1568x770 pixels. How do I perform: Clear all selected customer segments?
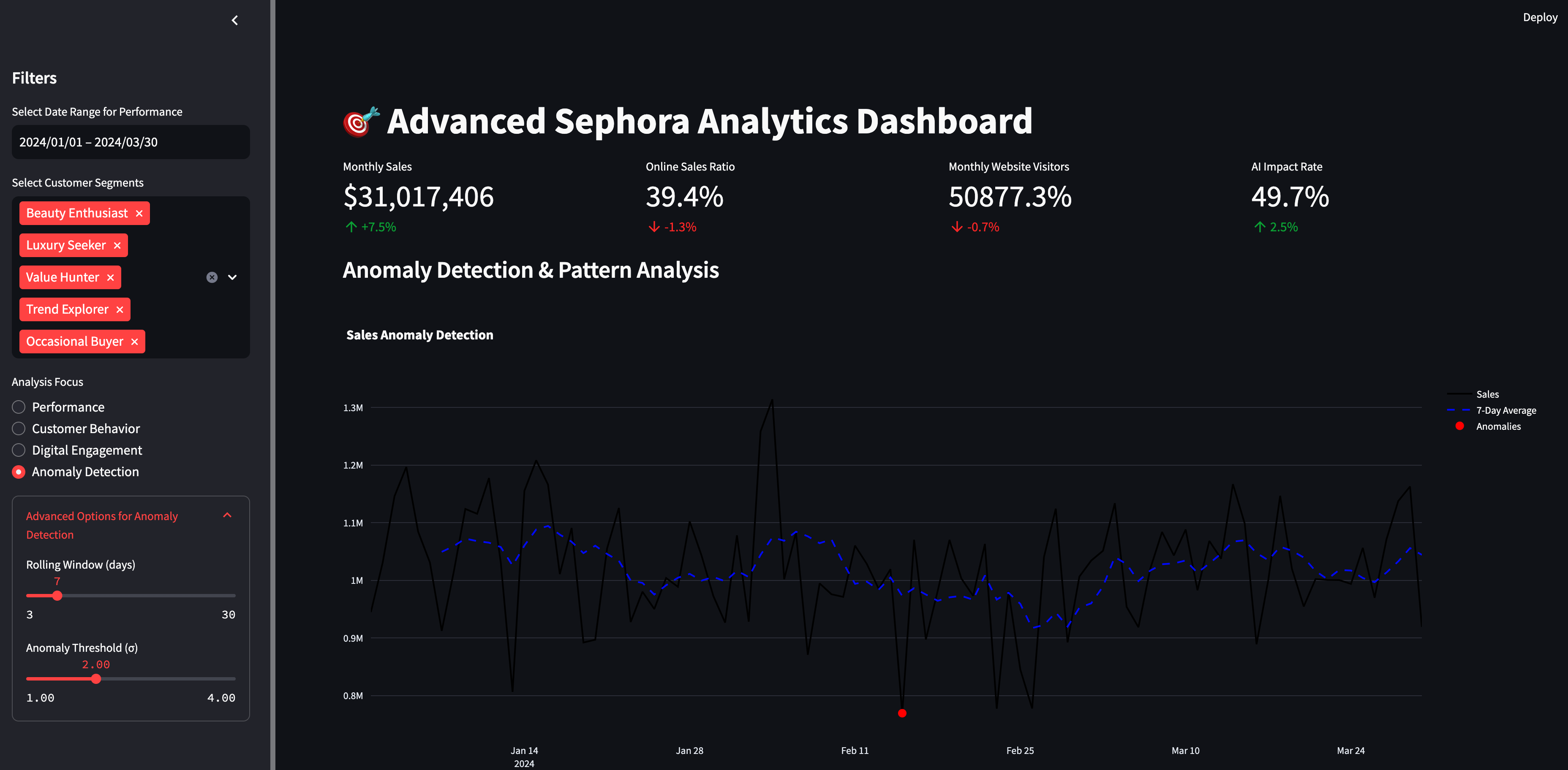point(212,277)
